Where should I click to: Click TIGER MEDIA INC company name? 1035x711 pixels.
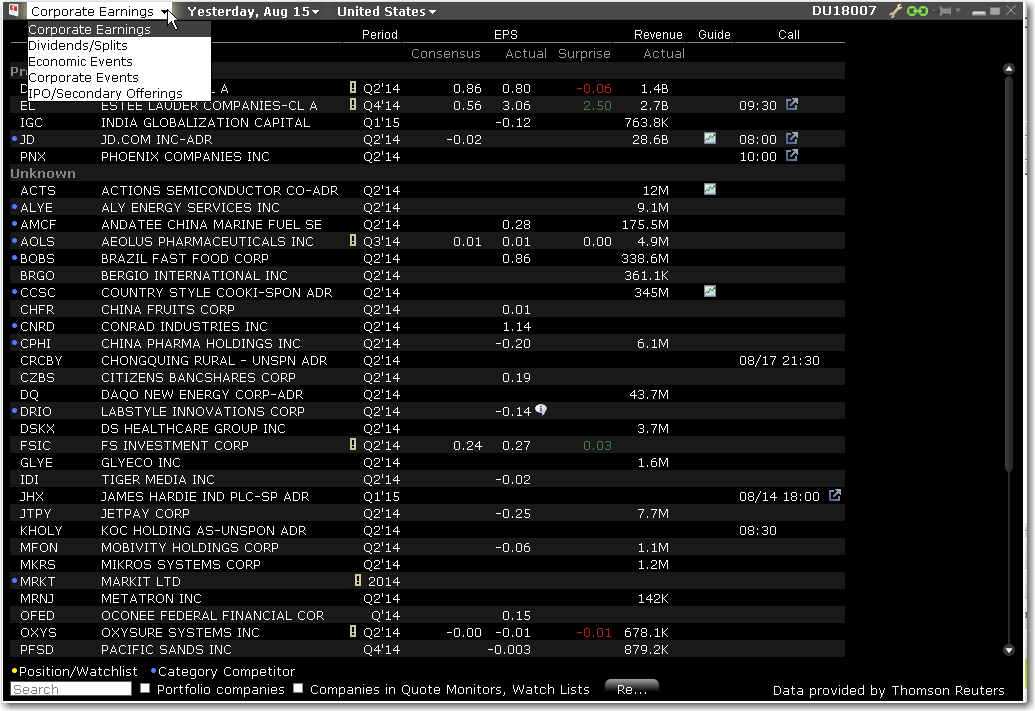coord(158,479)
